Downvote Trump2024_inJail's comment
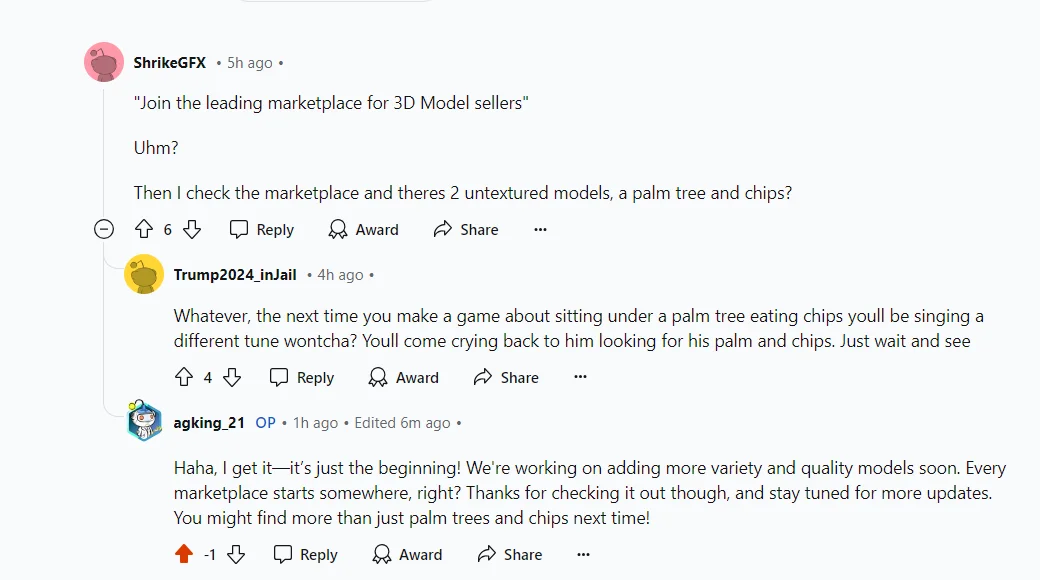The width and height of the screenshot is (1040, 580). [232, 377]
